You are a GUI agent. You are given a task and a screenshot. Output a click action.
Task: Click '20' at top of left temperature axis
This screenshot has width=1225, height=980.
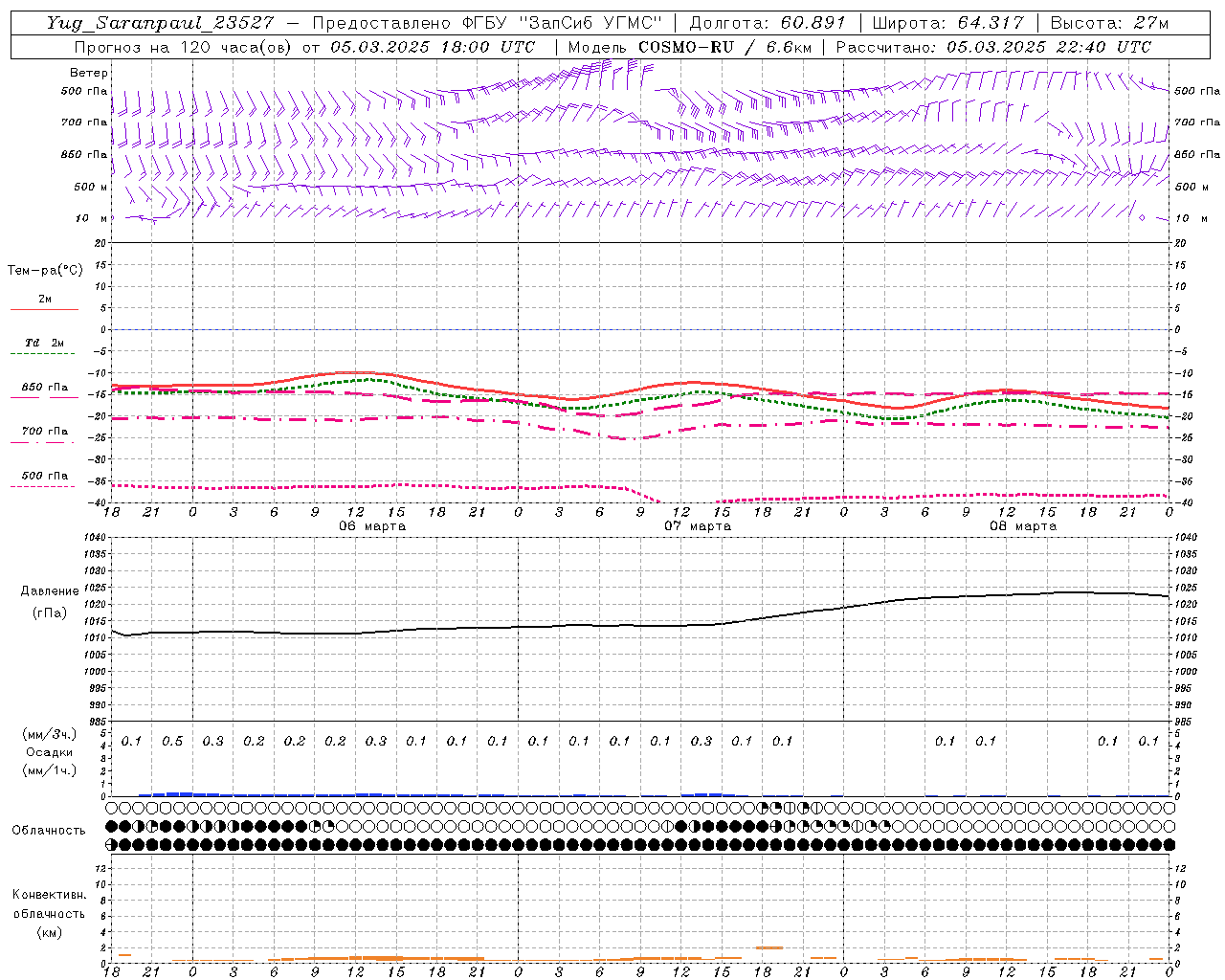[x=99, y=243]
